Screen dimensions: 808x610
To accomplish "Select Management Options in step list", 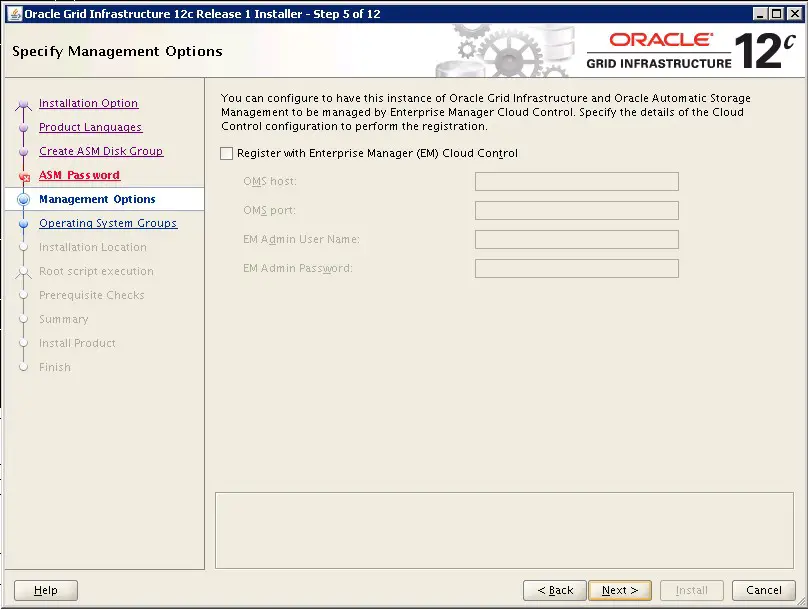I will tap(97, 199).
